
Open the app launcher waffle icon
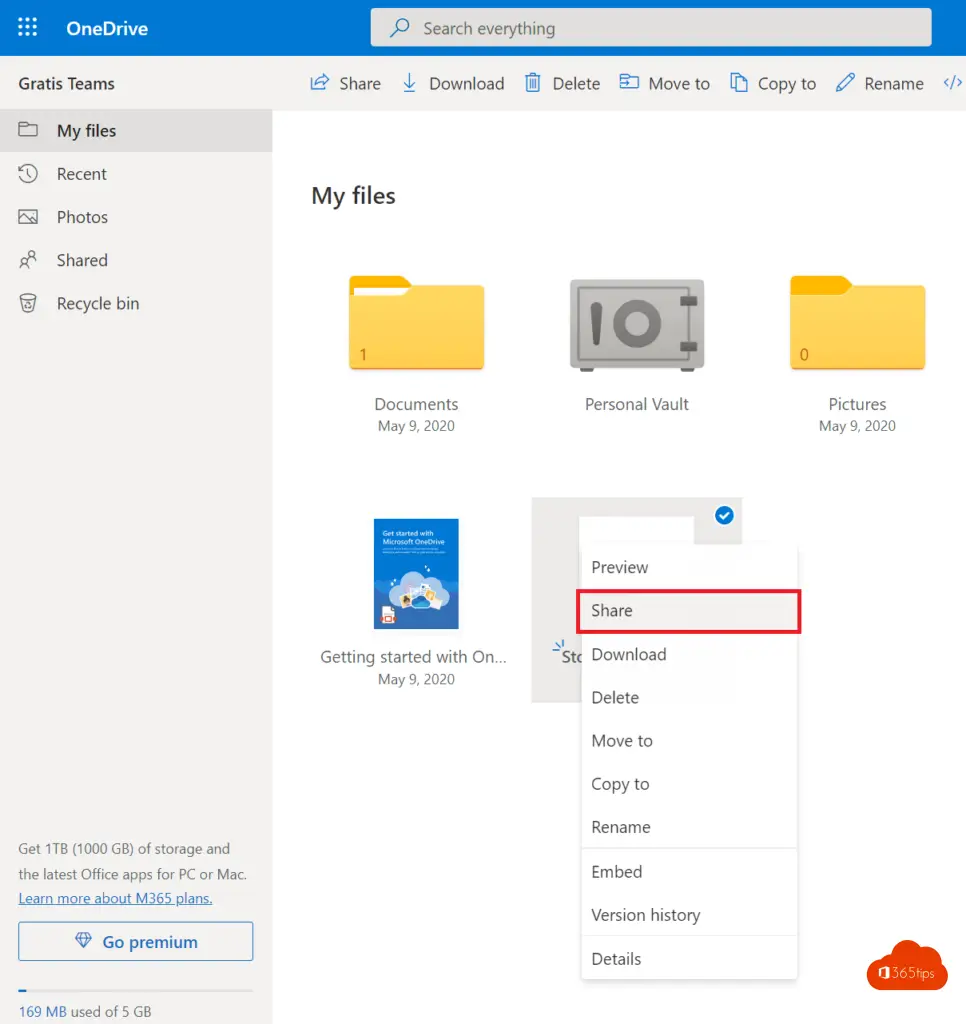(x=27, y=27)
